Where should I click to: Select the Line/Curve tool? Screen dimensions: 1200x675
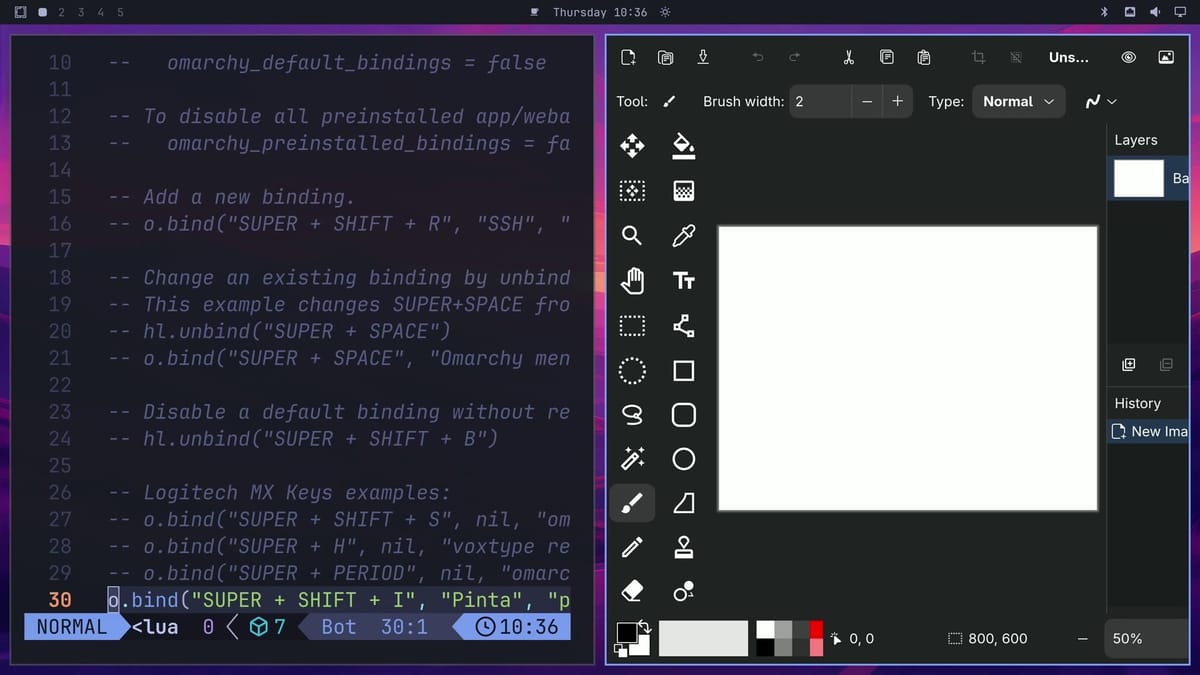tap(684, 326)
